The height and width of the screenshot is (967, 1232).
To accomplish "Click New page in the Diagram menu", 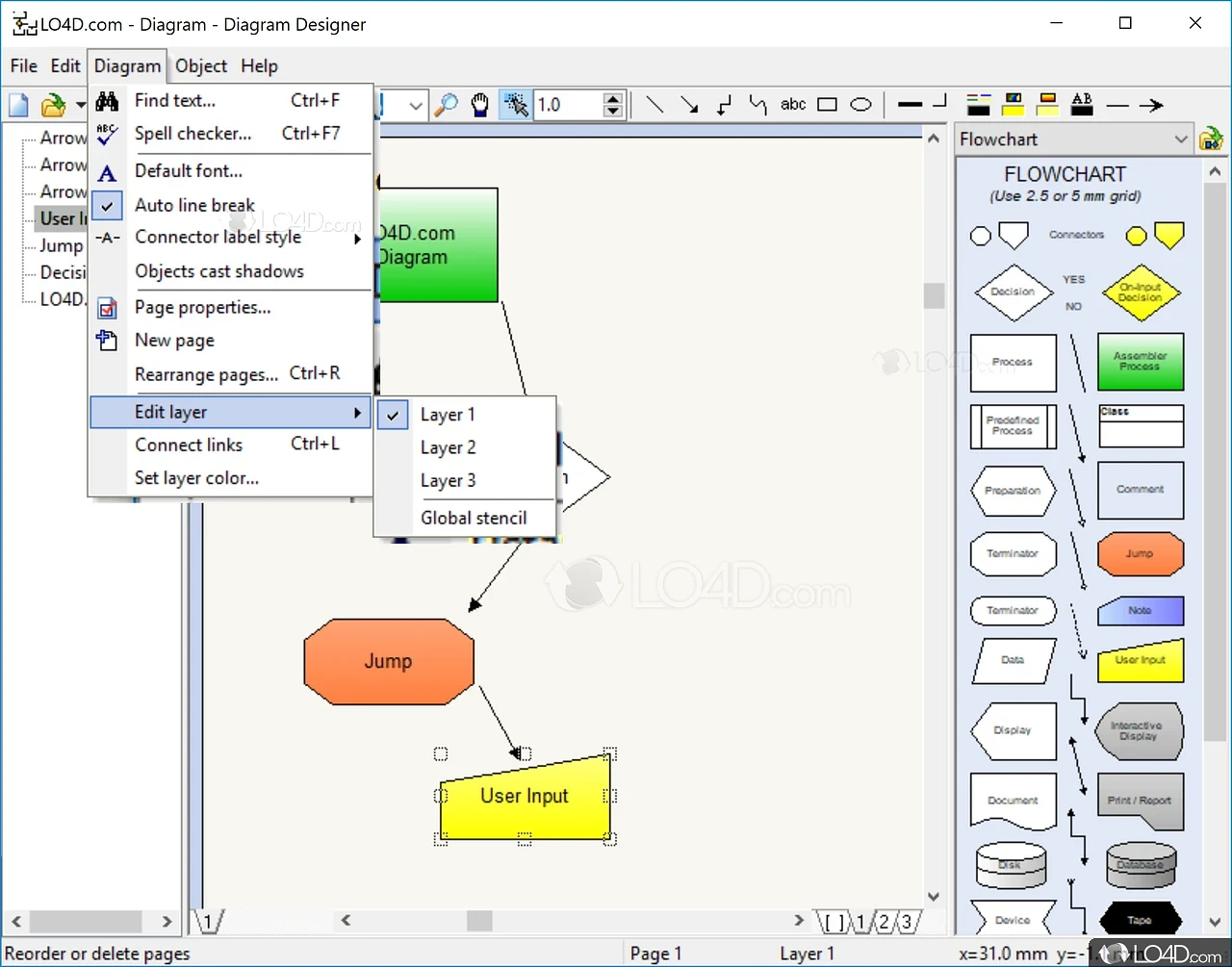I will (x=174, y=340).
